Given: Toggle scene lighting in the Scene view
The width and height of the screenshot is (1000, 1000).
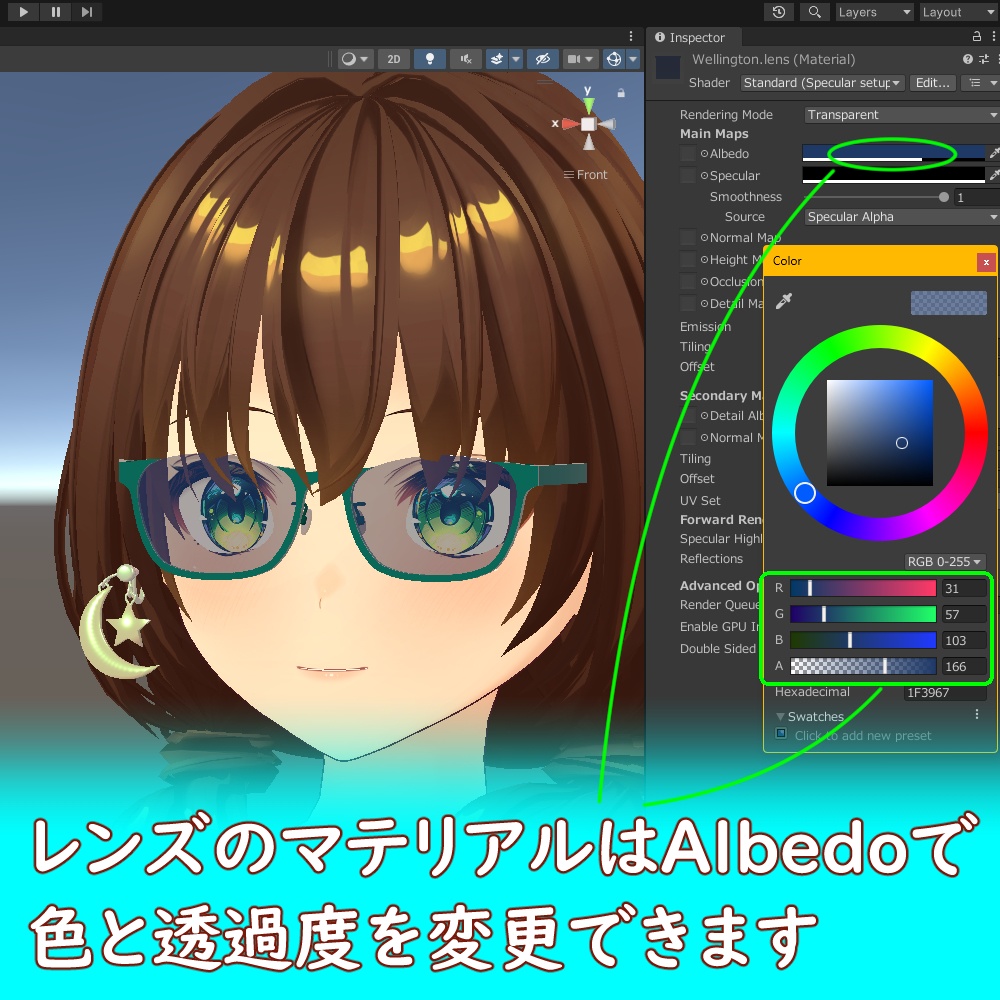Looking at the screenshot, I should click(x=429, y=59).
